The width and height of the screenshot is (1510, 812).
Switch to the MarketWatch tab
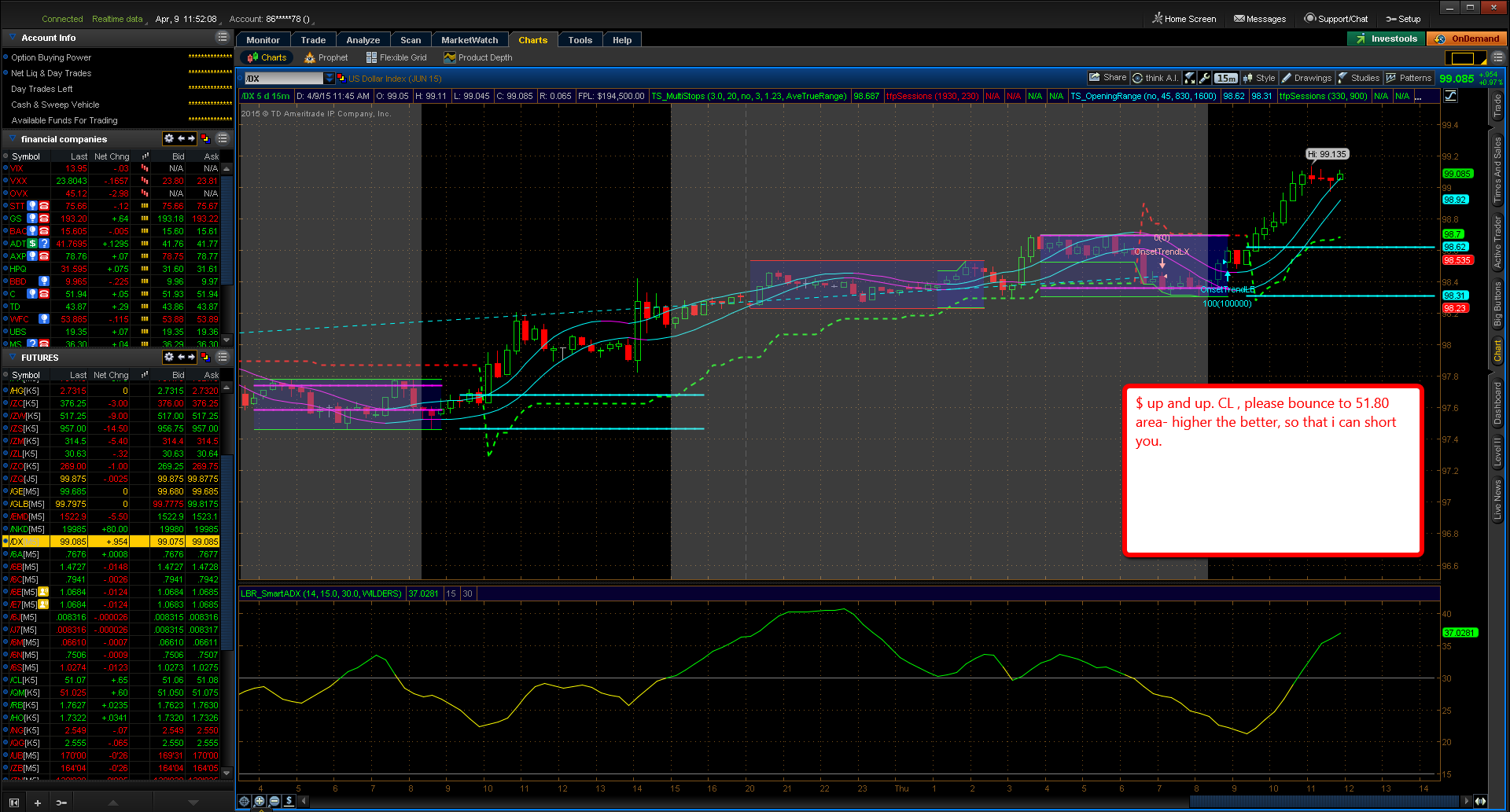(x=470, y=40)
